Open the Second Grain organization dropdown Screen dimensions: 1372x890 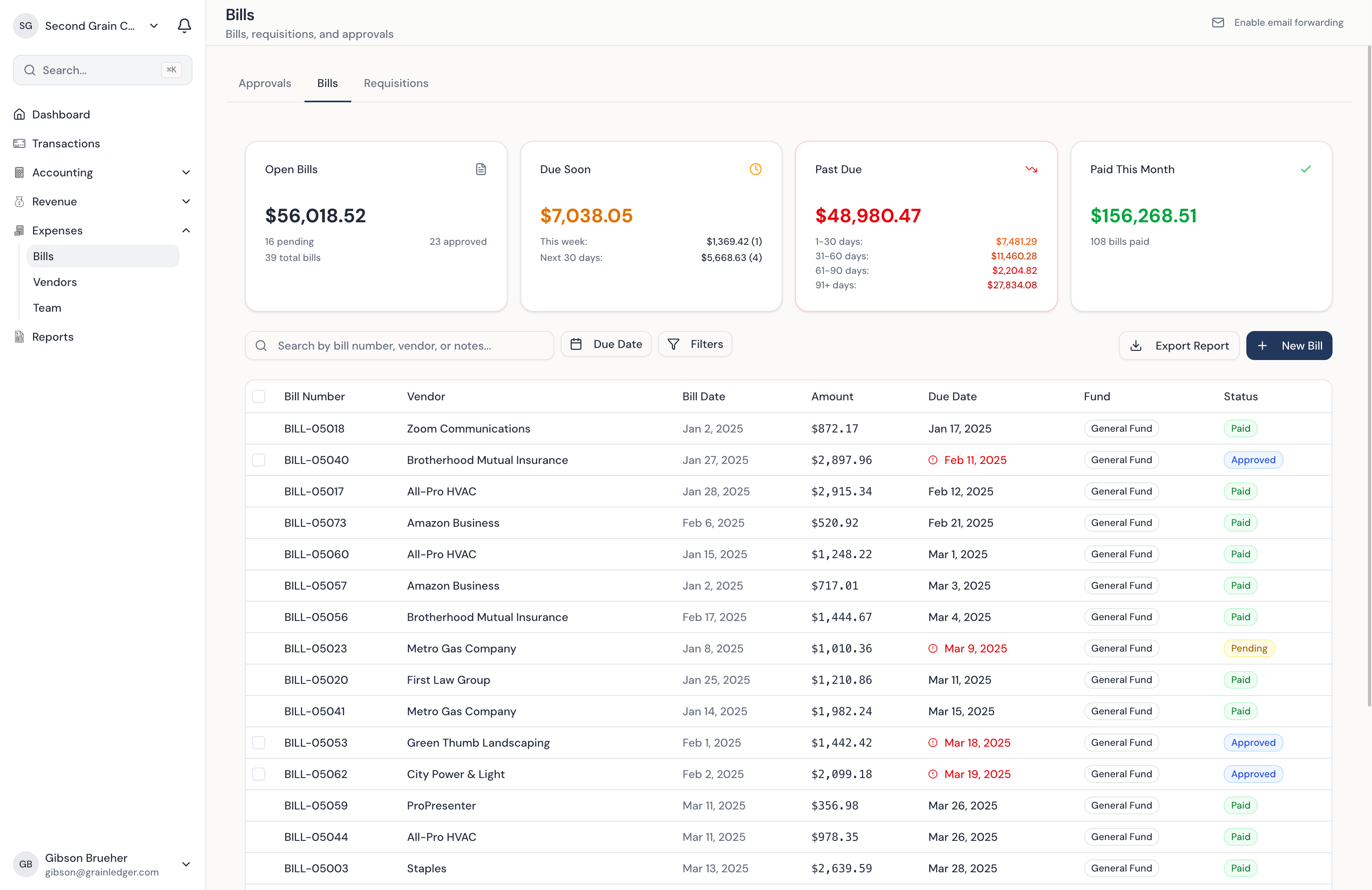point(154,25)
